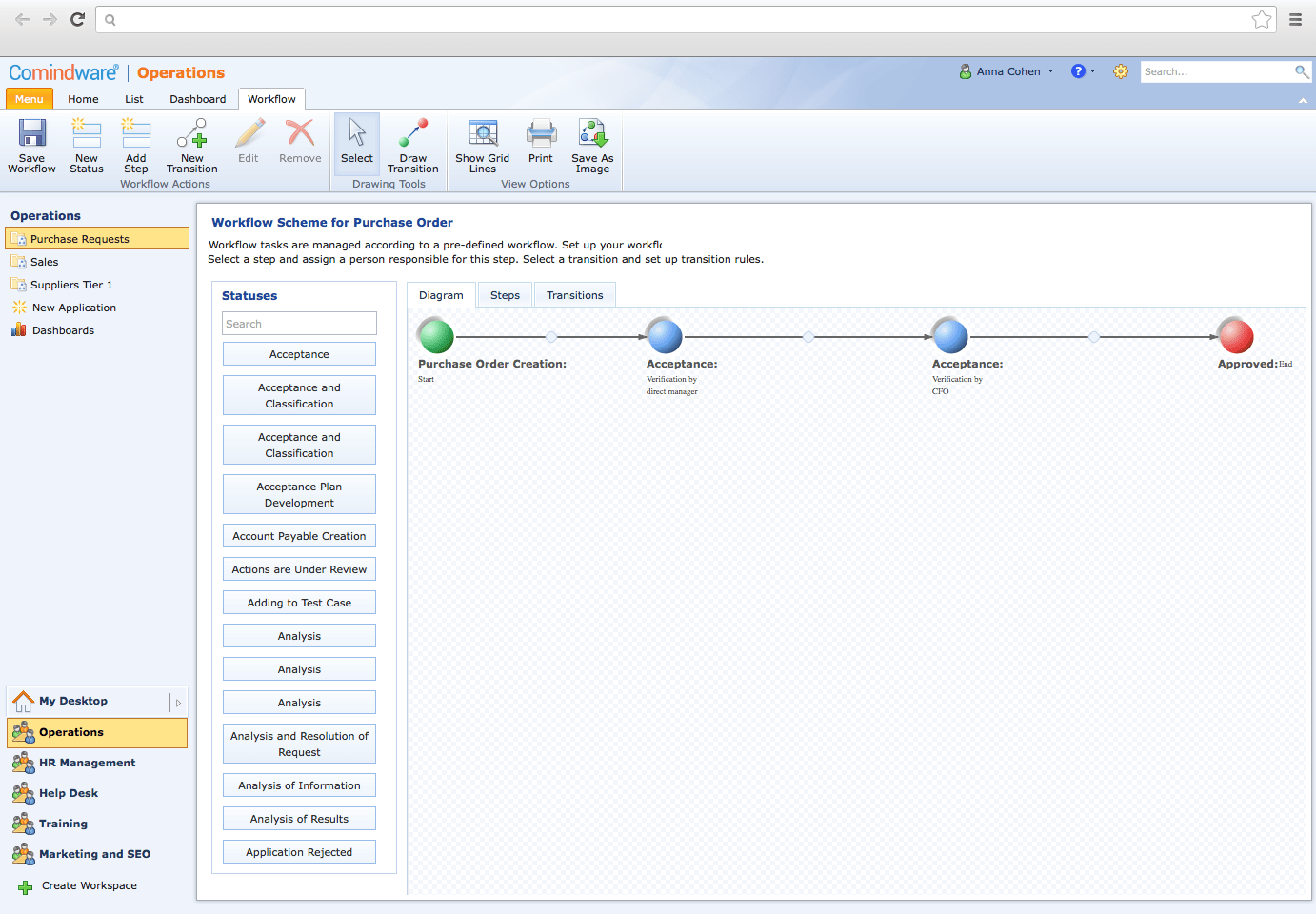
Task: Expand the My Desktop panel arrow
Action: [177, 702]
